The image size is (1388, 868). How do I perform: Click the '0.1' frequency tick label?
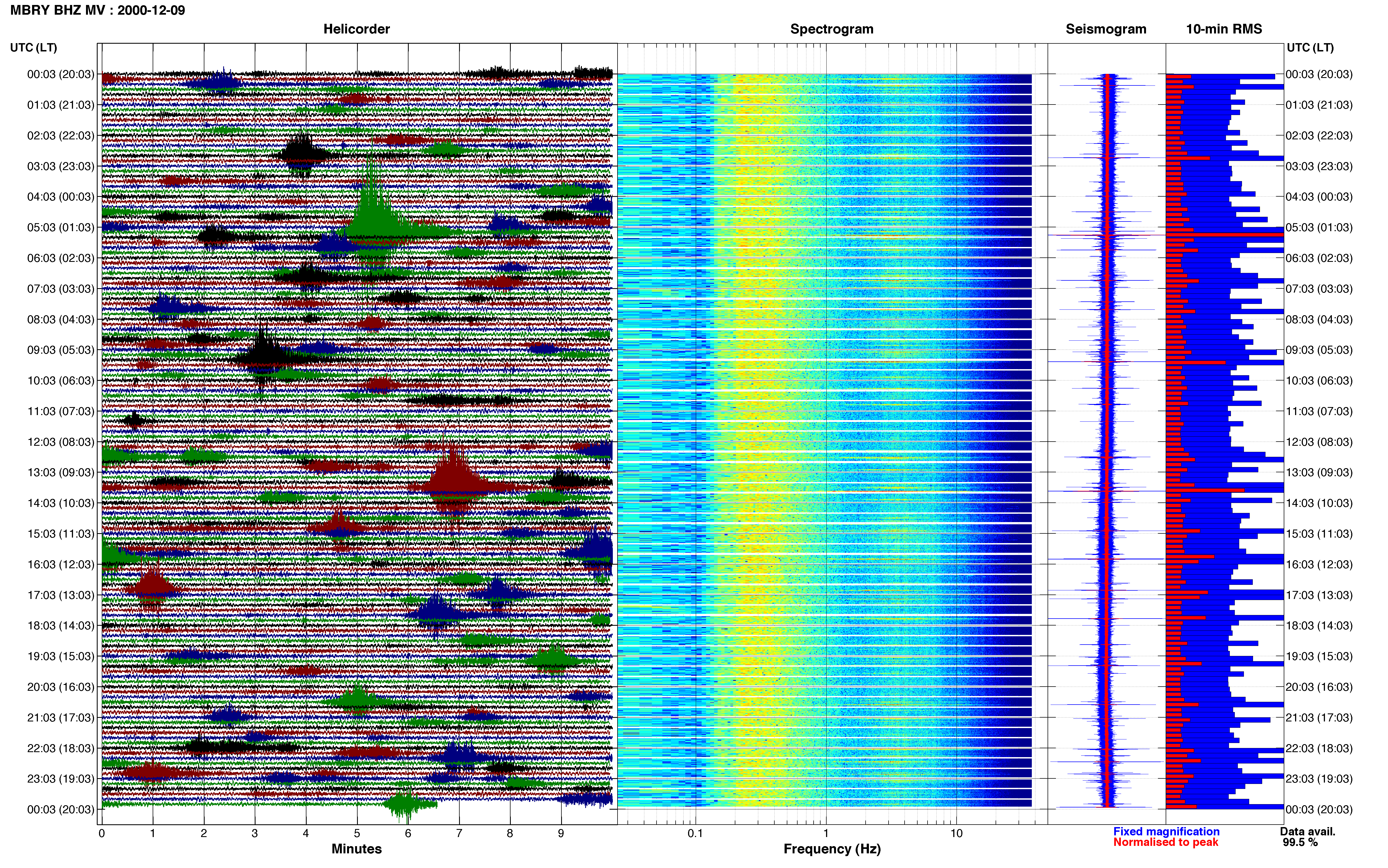695,833
